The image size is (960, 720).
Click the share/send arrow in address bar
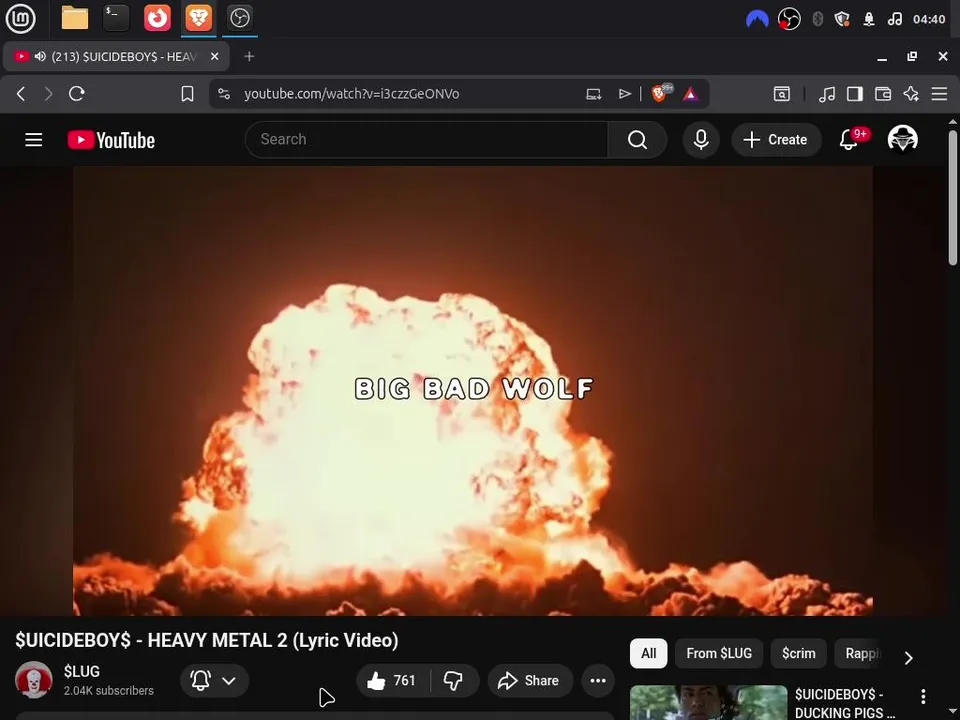pyautogui.click(x=624, y=94)
